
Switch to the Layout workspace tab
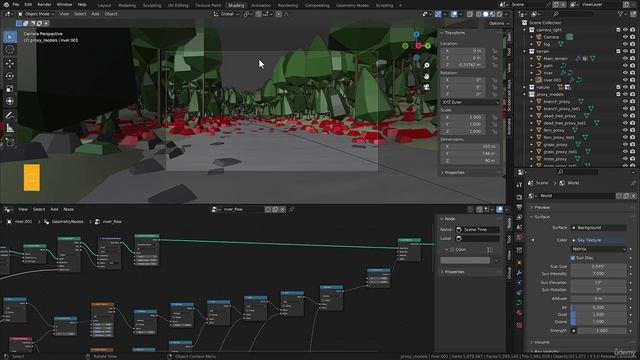(x=104, y=5)
